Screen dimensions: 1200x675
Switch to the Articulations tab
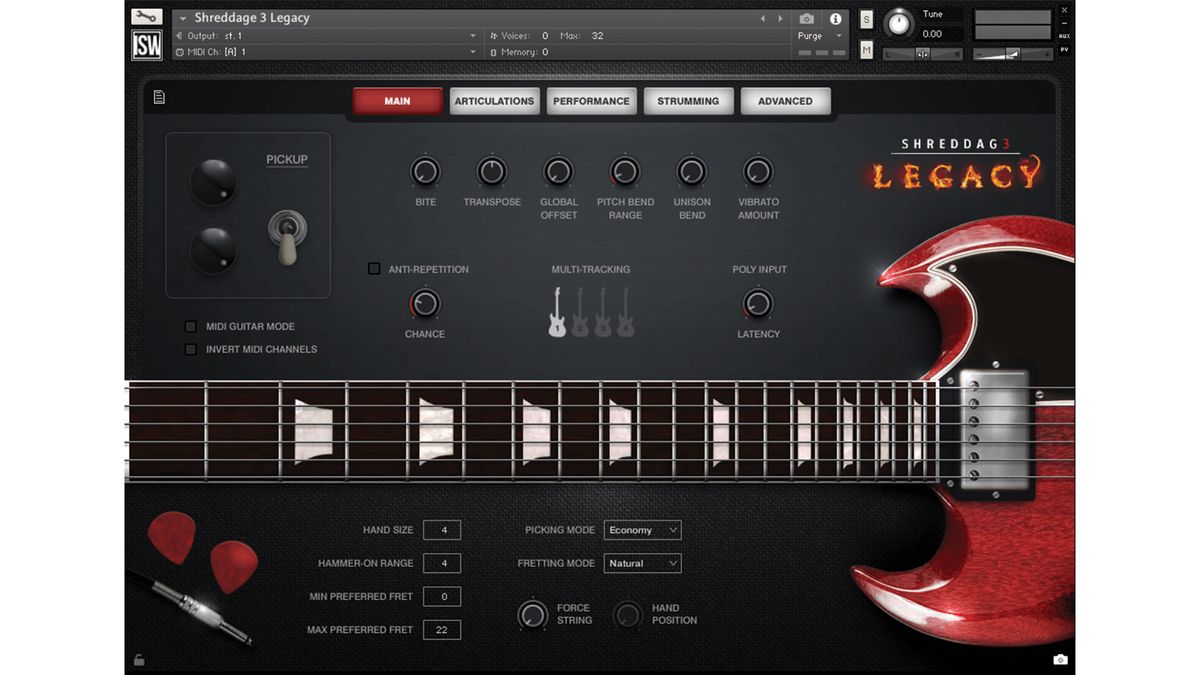tap(494, 100)
